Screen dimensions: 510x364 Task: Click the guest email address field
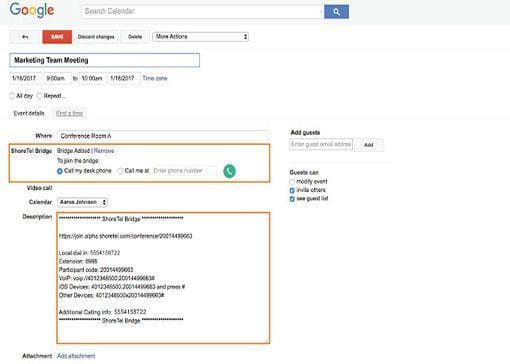321,144
